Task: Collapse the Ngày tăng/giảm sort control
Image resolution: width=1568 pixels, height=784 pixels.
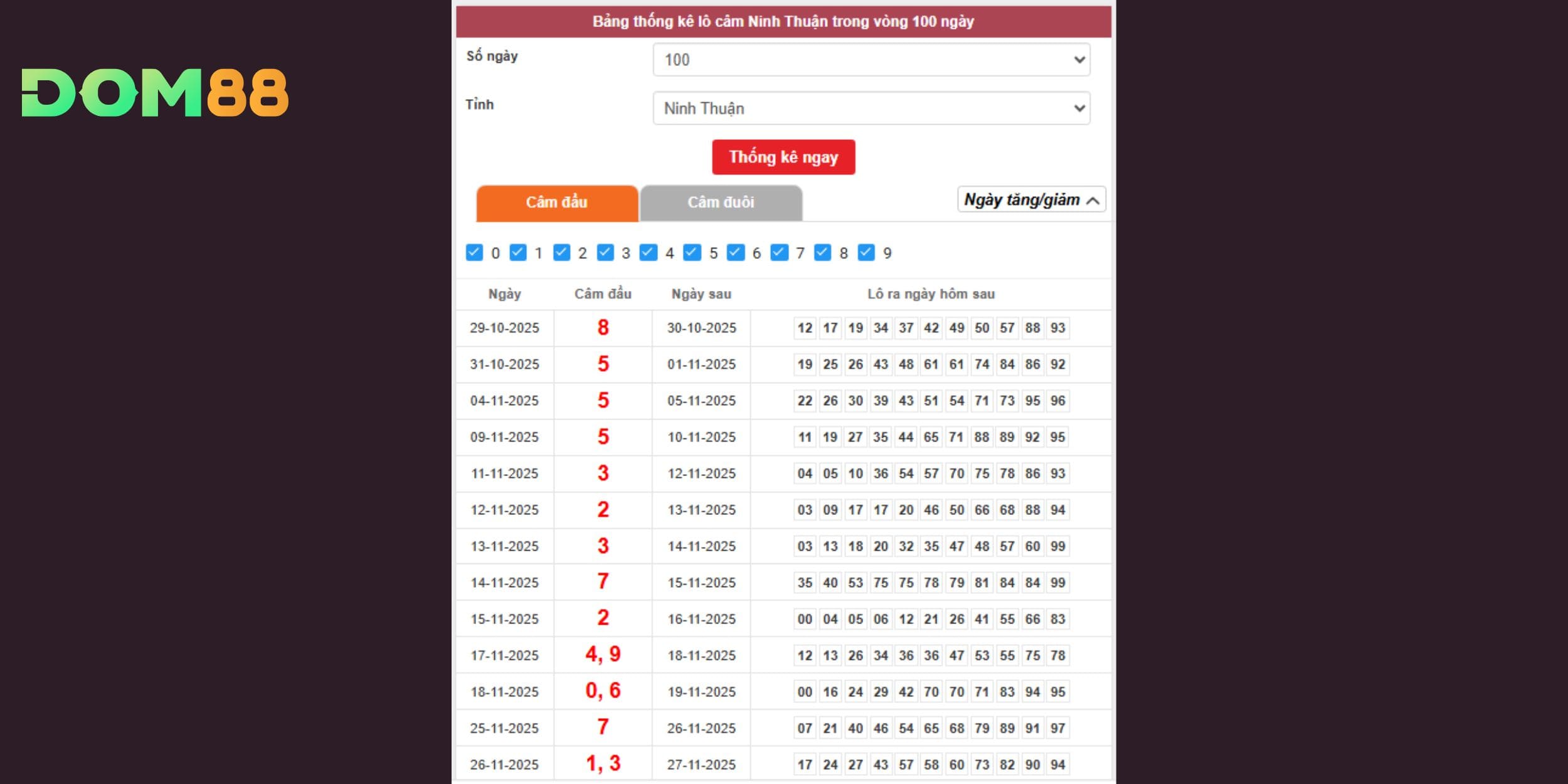Action: (x=1031, y=200)
